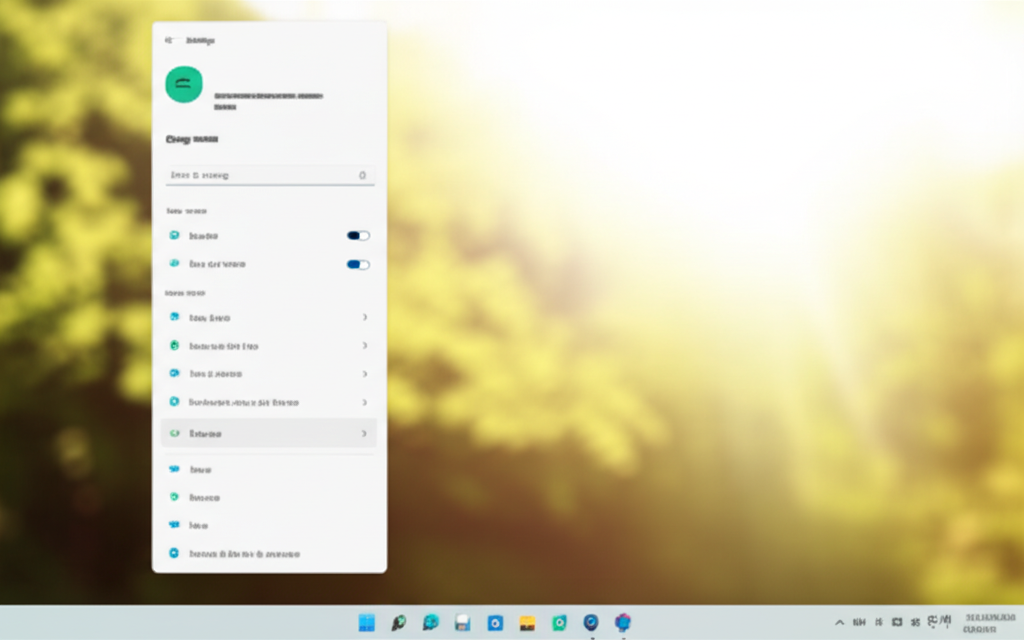
Task: Open the yellow File Explorer taskbar icon
Action: (527, 623)
